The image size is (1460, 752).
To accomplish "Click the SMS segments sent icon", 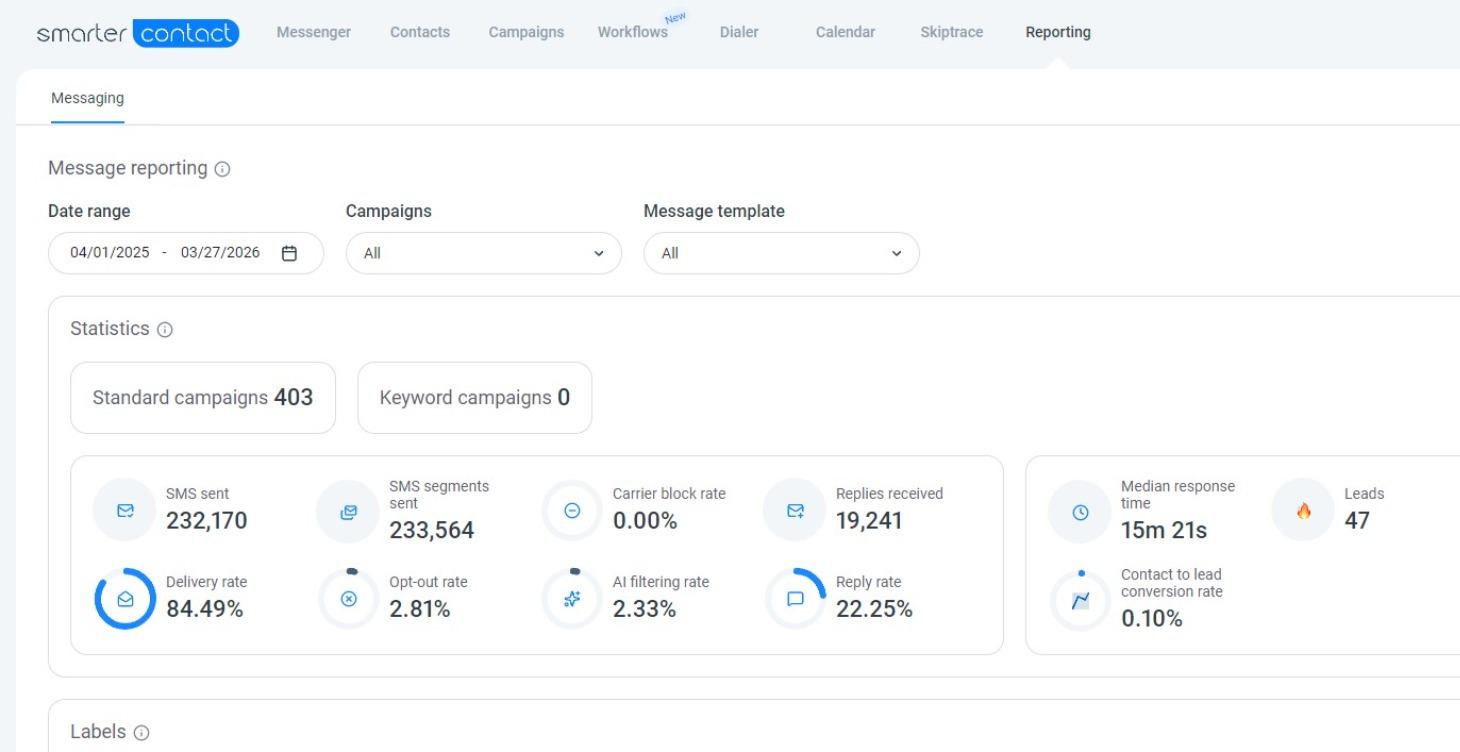I will pyautogui.click(x=348, y=511).
